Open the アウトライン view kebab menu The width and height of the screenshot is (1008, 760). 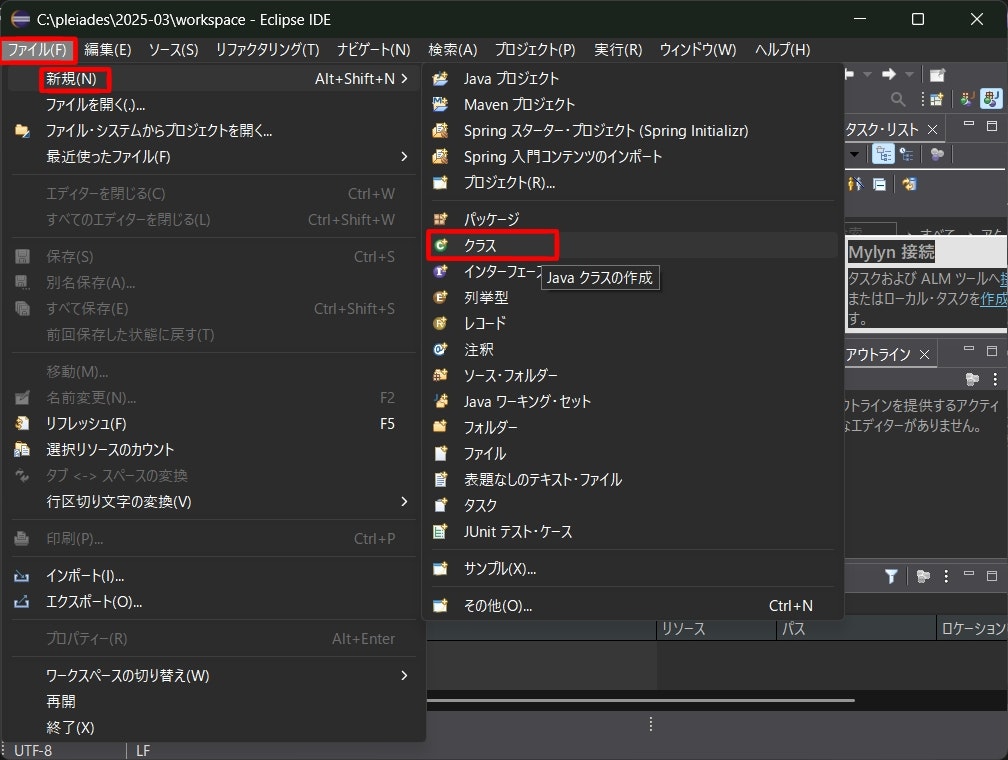(995, 379)
